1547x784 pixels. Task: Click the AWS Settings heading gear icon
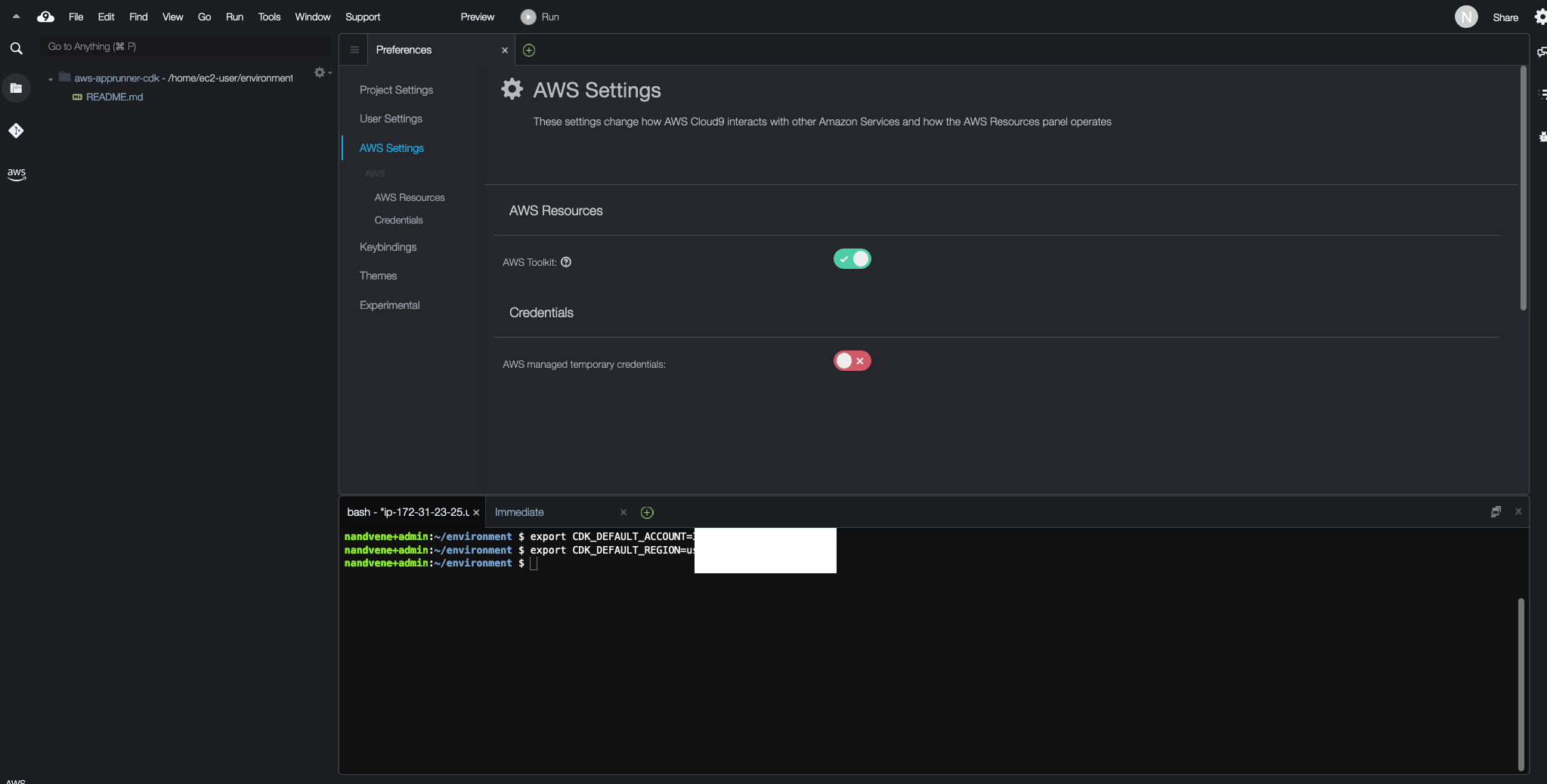pyautogui.click(x=512, y=89)
